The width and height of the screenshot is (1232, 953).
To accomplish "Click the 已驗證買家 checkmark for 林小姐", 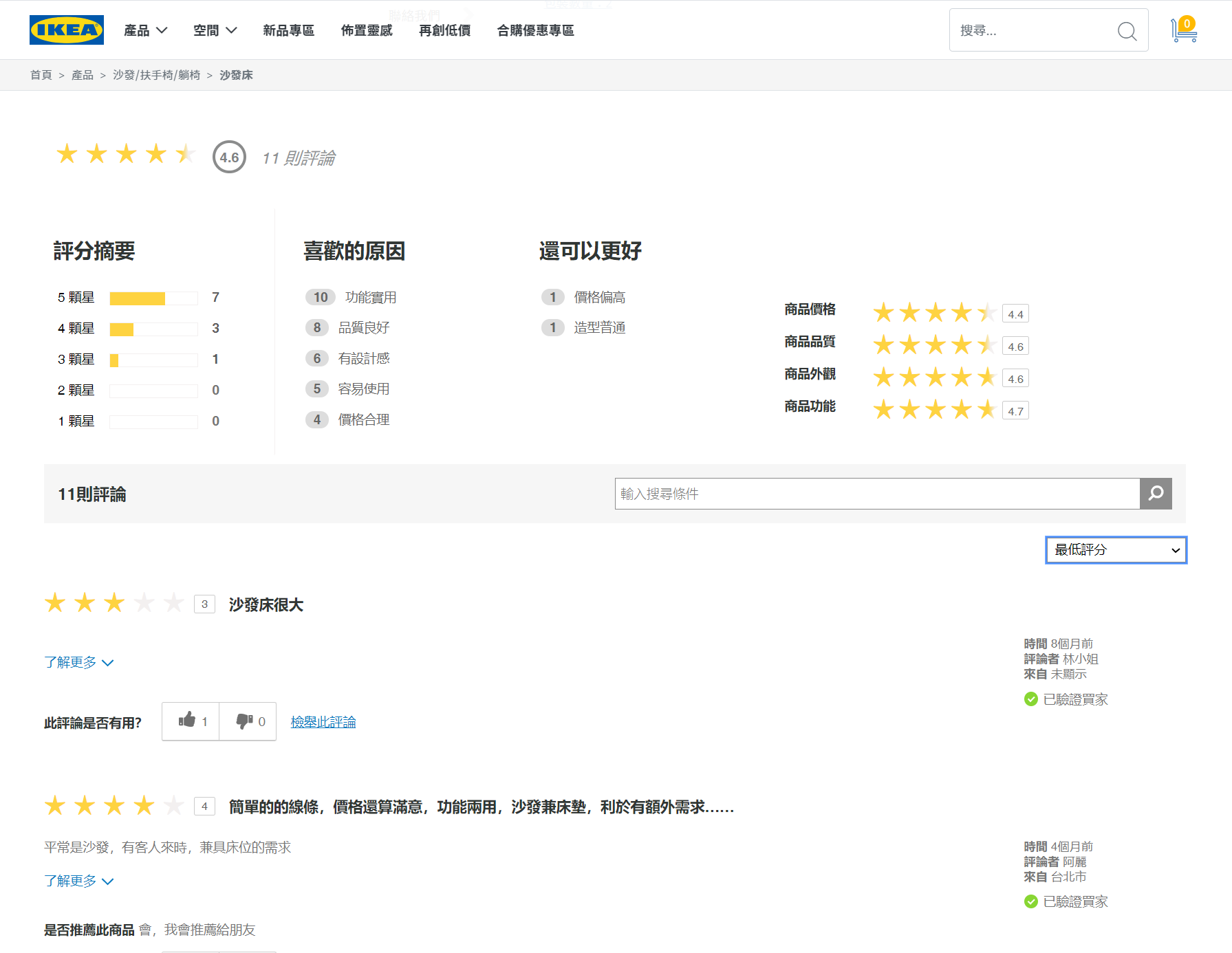I will [x=1030, y=699].
